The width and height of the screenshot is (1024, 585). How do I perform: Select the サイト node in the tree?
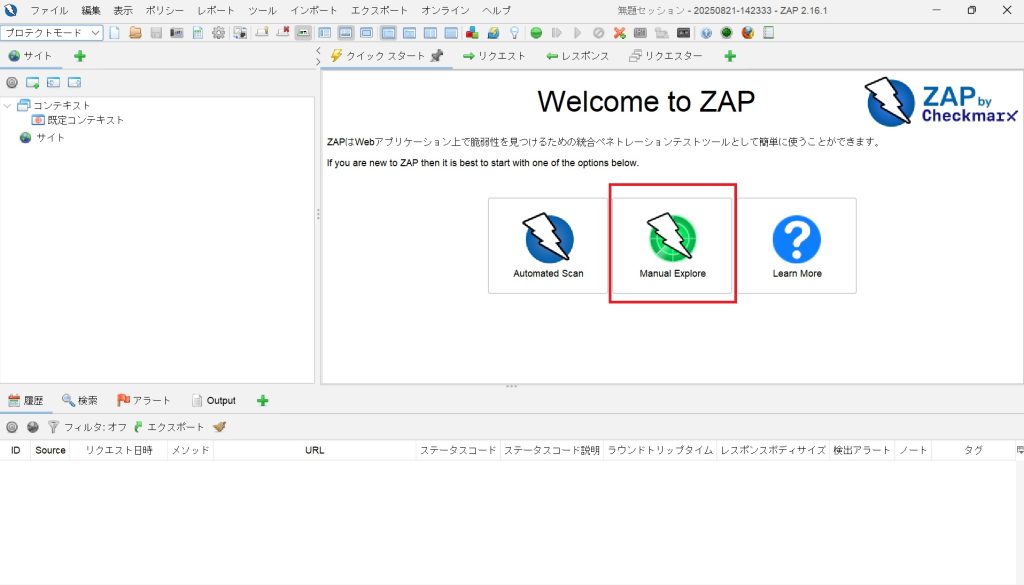(x=50, y=138)
